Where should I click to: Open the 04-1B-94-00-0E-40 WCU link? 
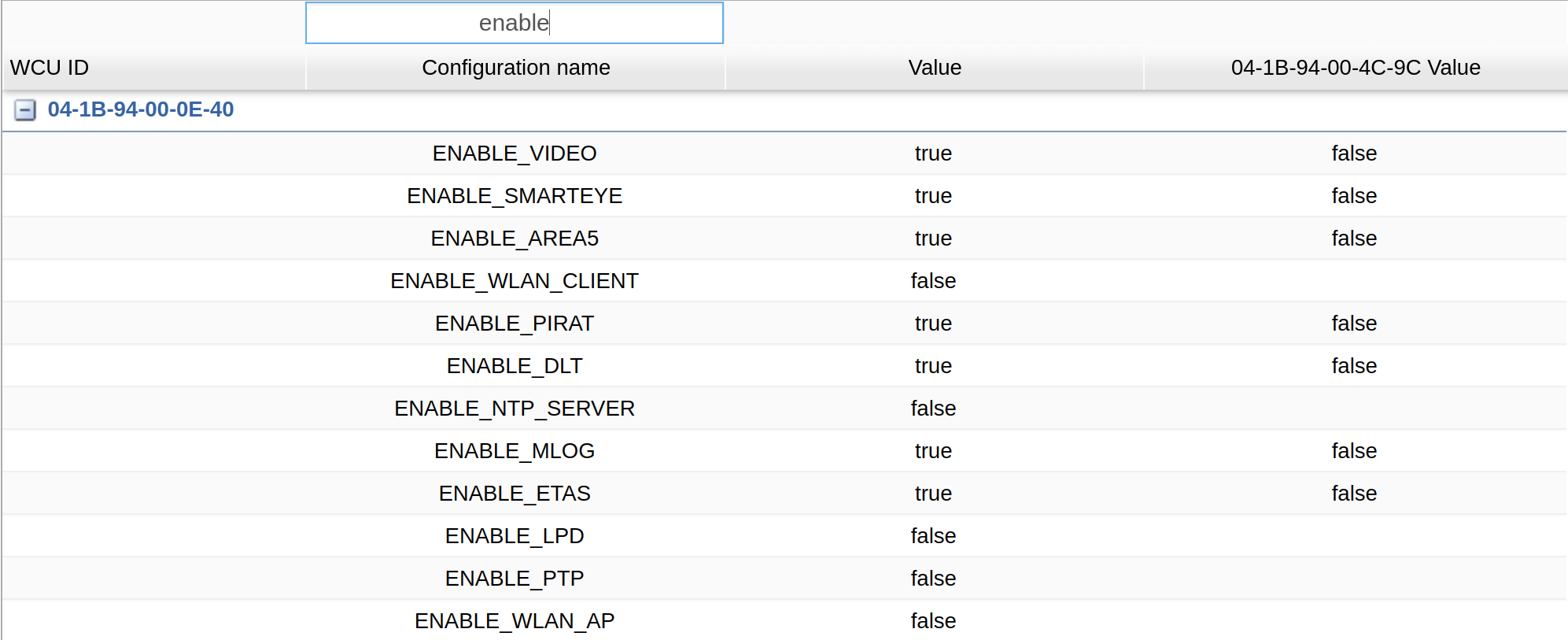point(140,109)
